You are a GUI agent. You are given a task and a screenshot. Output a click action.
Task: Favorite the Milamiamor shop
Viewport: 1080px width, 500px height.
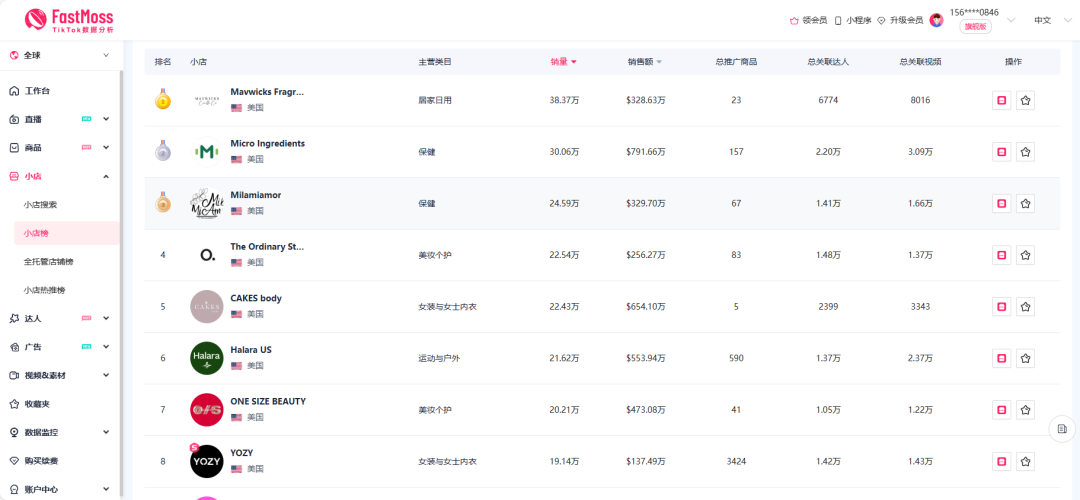pos(1026,204)
